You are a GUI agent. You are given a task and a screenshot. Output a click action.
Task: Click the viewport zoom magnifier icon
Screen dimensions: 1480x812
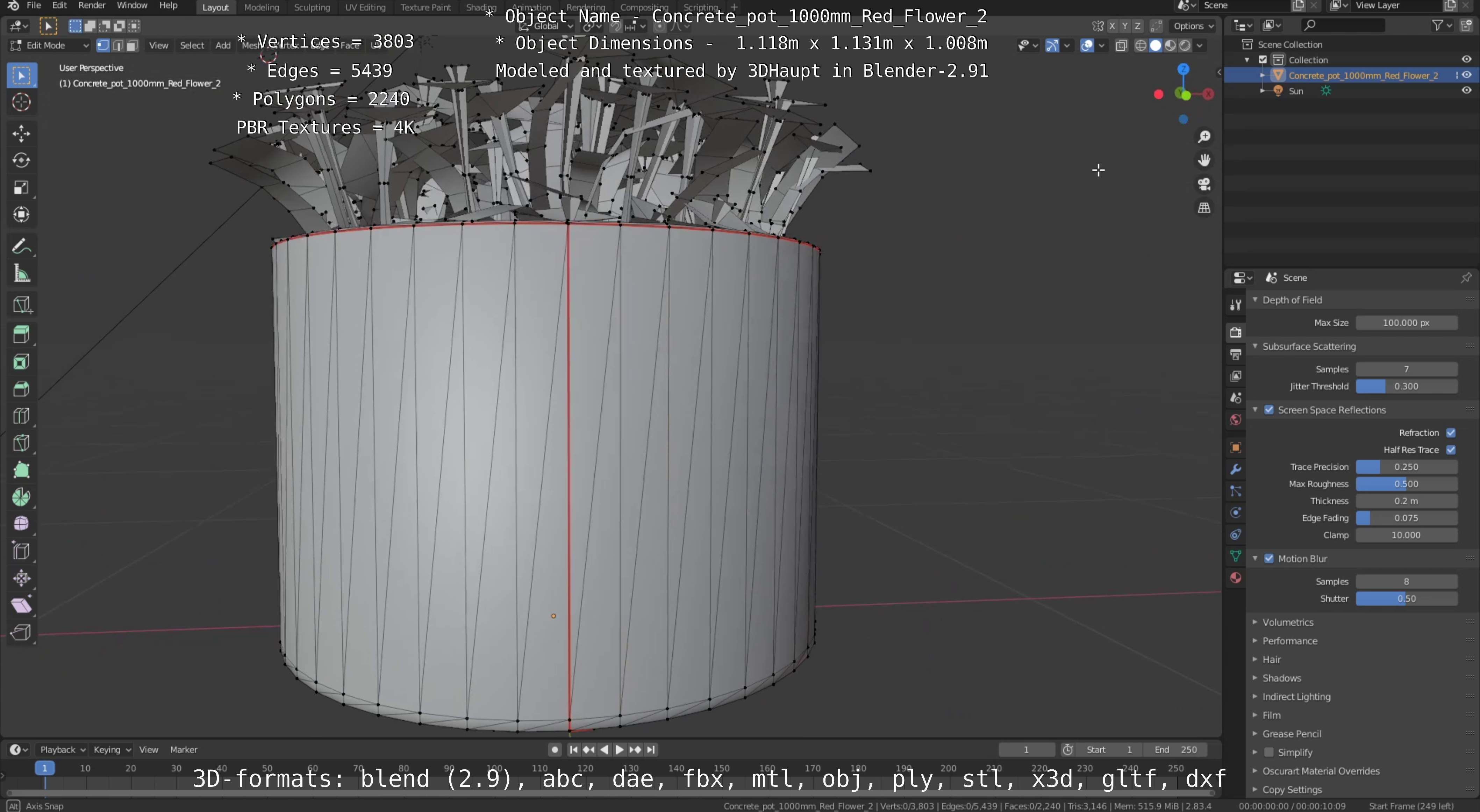(1204, 137)
